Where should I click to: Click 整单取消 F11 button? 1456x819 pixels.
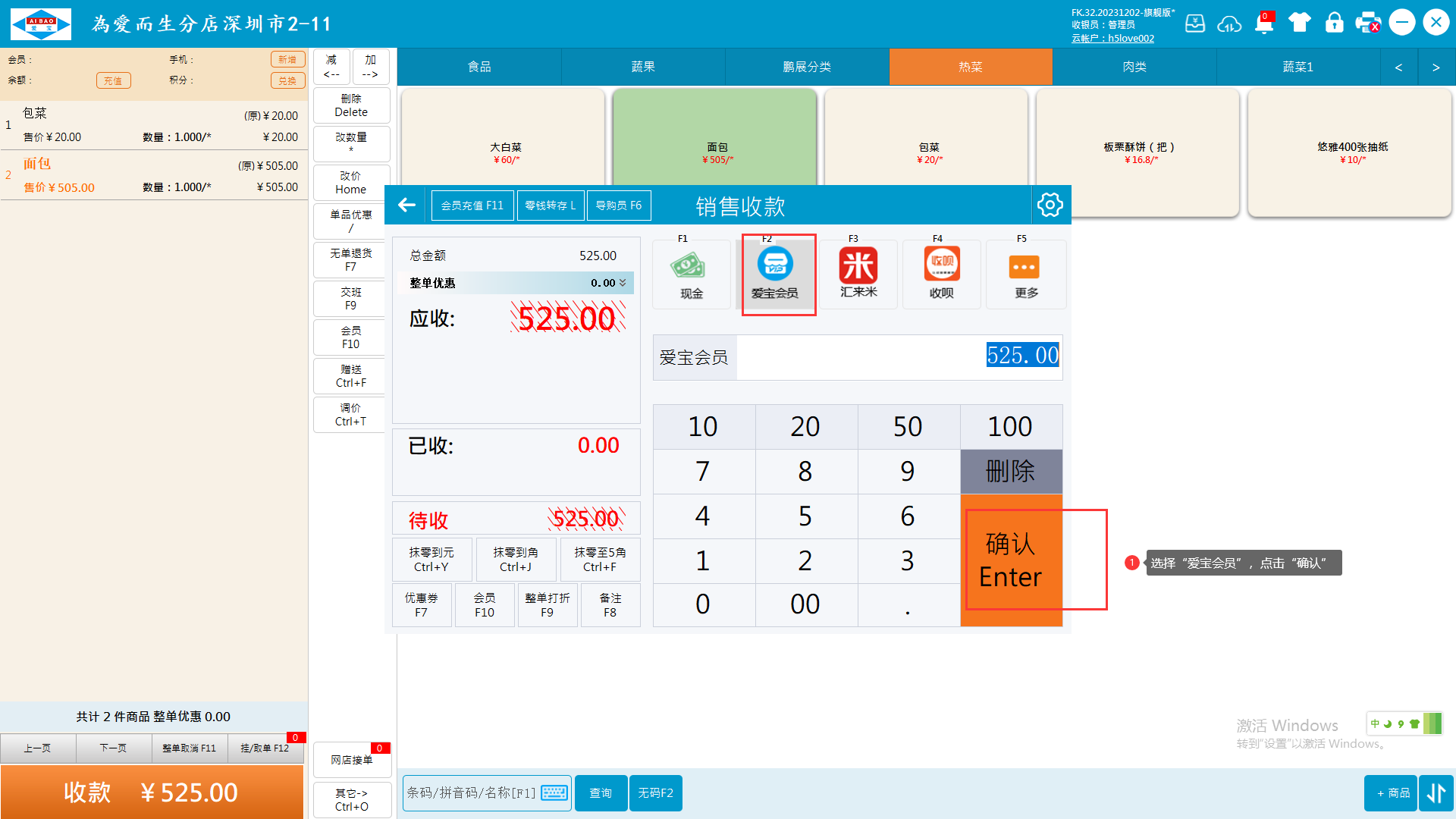point(189,748)
